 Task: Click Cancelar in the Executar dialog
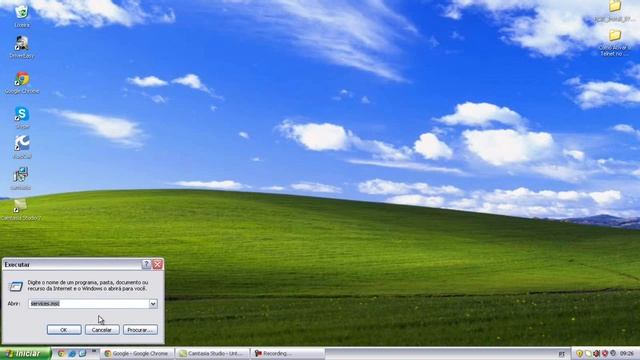pos(102,329)
